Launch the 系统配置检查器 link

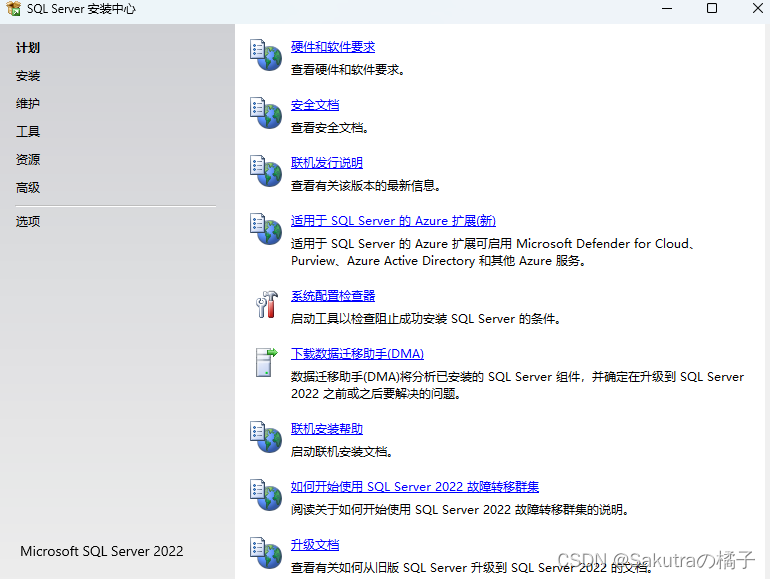(333, 296)
